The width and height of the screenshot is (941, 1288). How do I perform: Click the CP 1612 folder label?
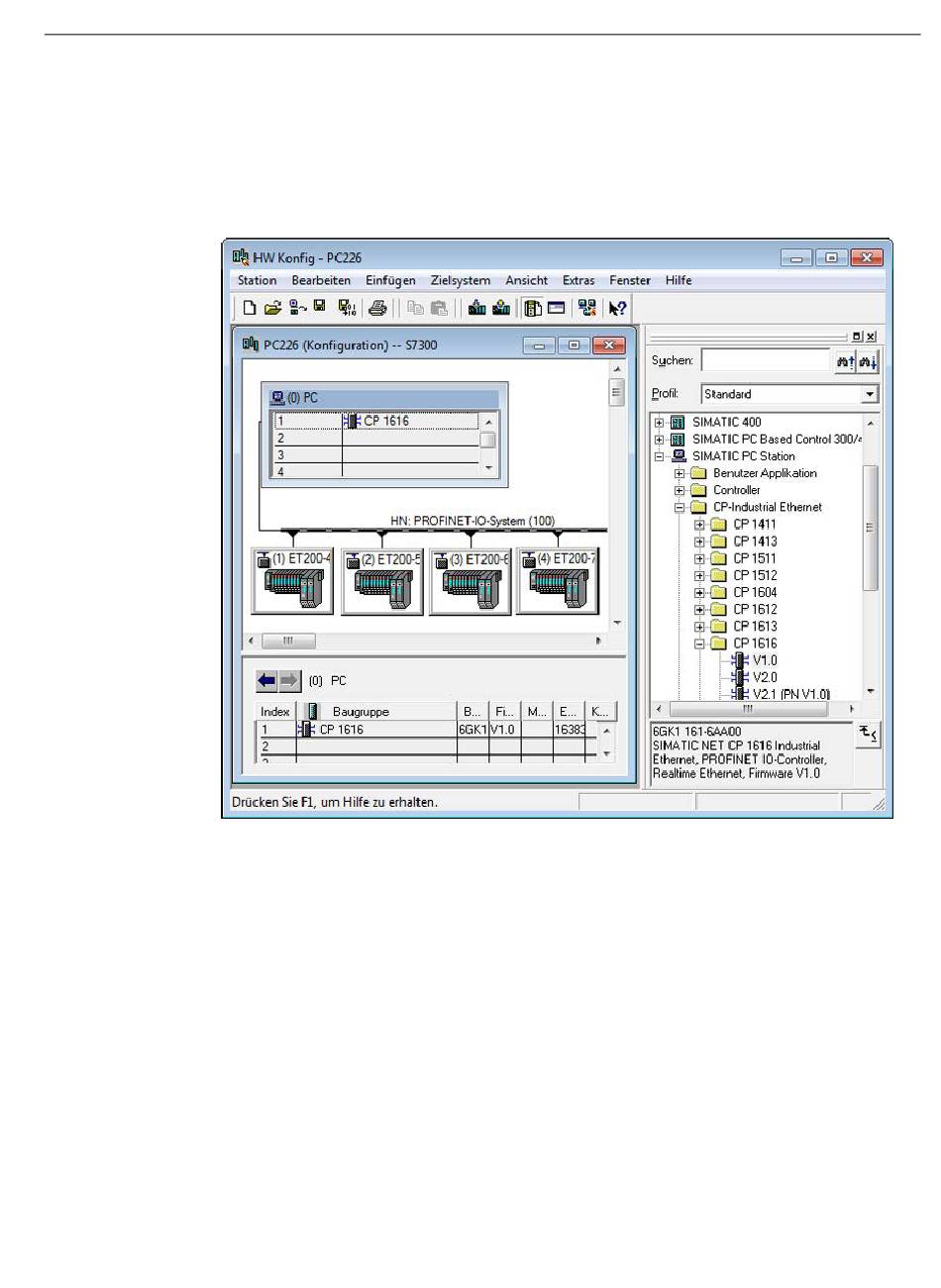tap(755, 609)
